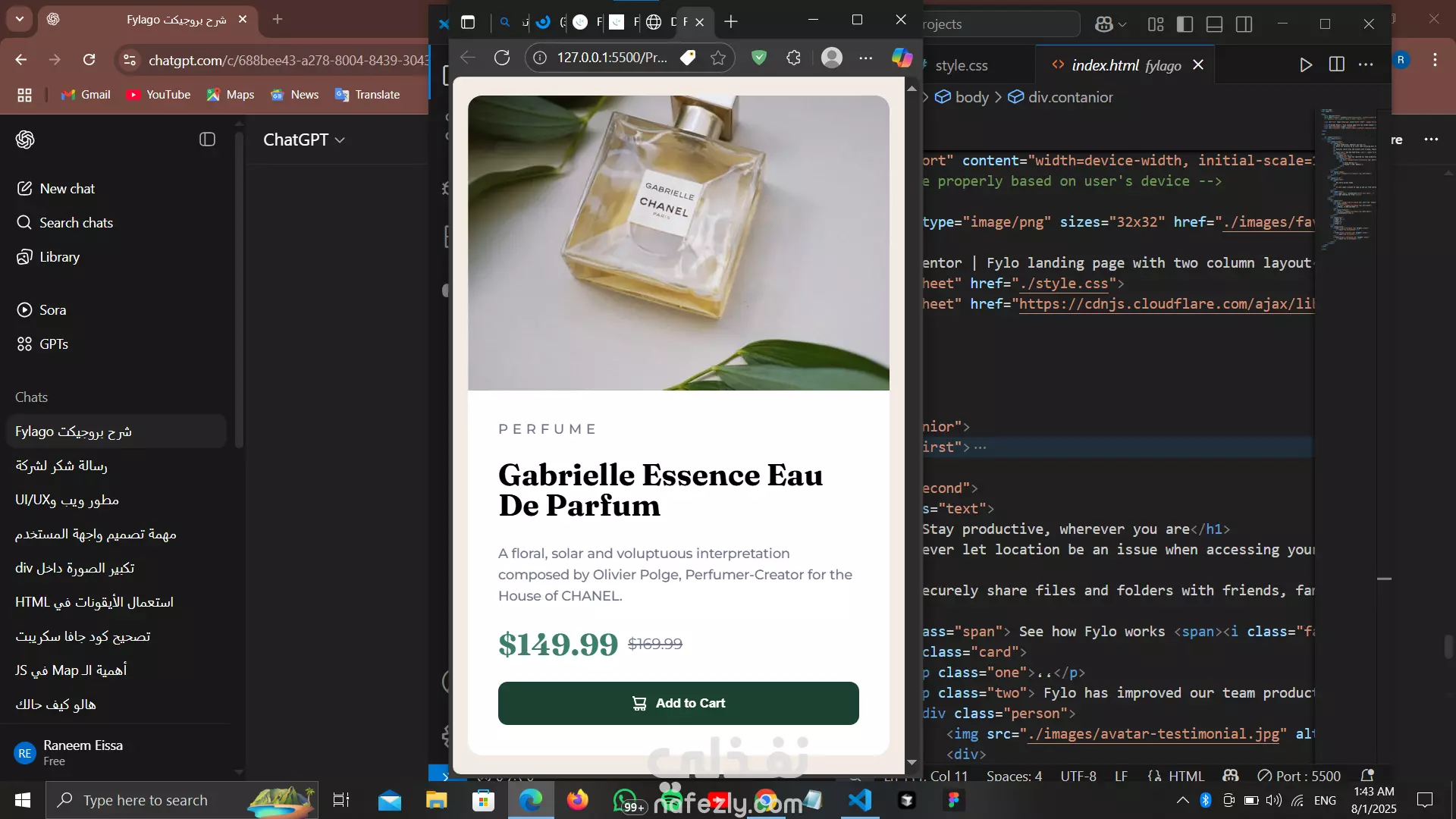Image resolution: width=1456 pixels, height=819 pixels.
Task: Click the Edge address bar URL
Action: pos(612,58)
